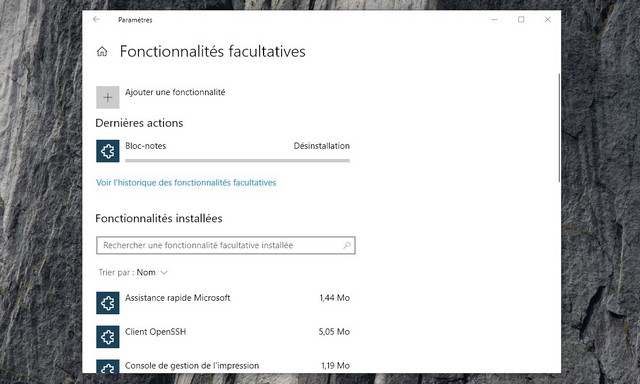Select 'Console de gestion de l'impression' entry

pyautogui.click(x=223, y=366)
